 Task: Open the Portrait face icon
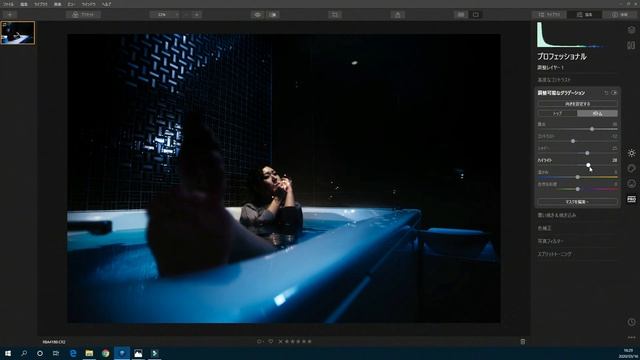click(631, 184)
